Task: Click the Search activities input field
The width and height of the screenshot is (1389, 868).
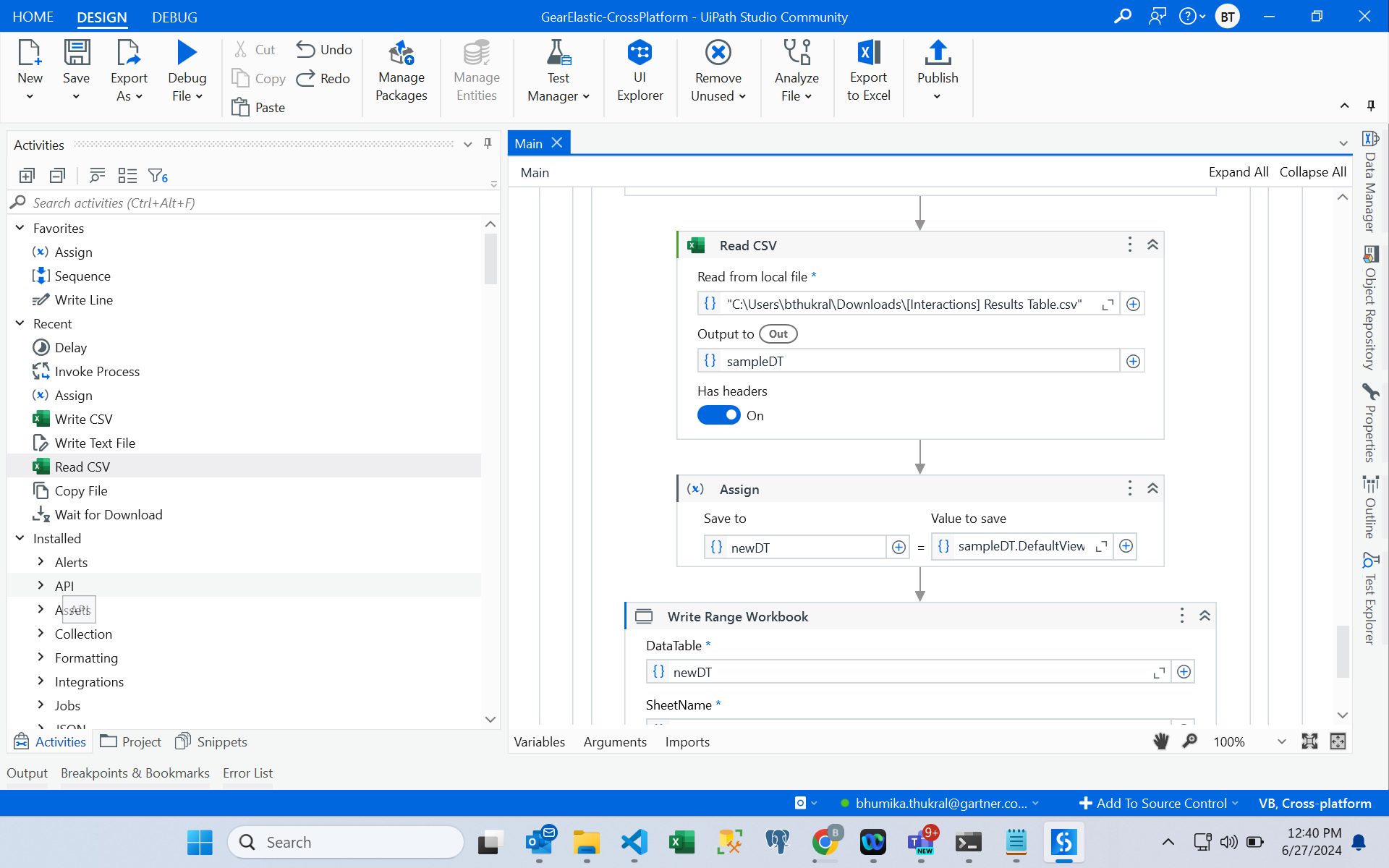Action: click(x=253, y=203)
